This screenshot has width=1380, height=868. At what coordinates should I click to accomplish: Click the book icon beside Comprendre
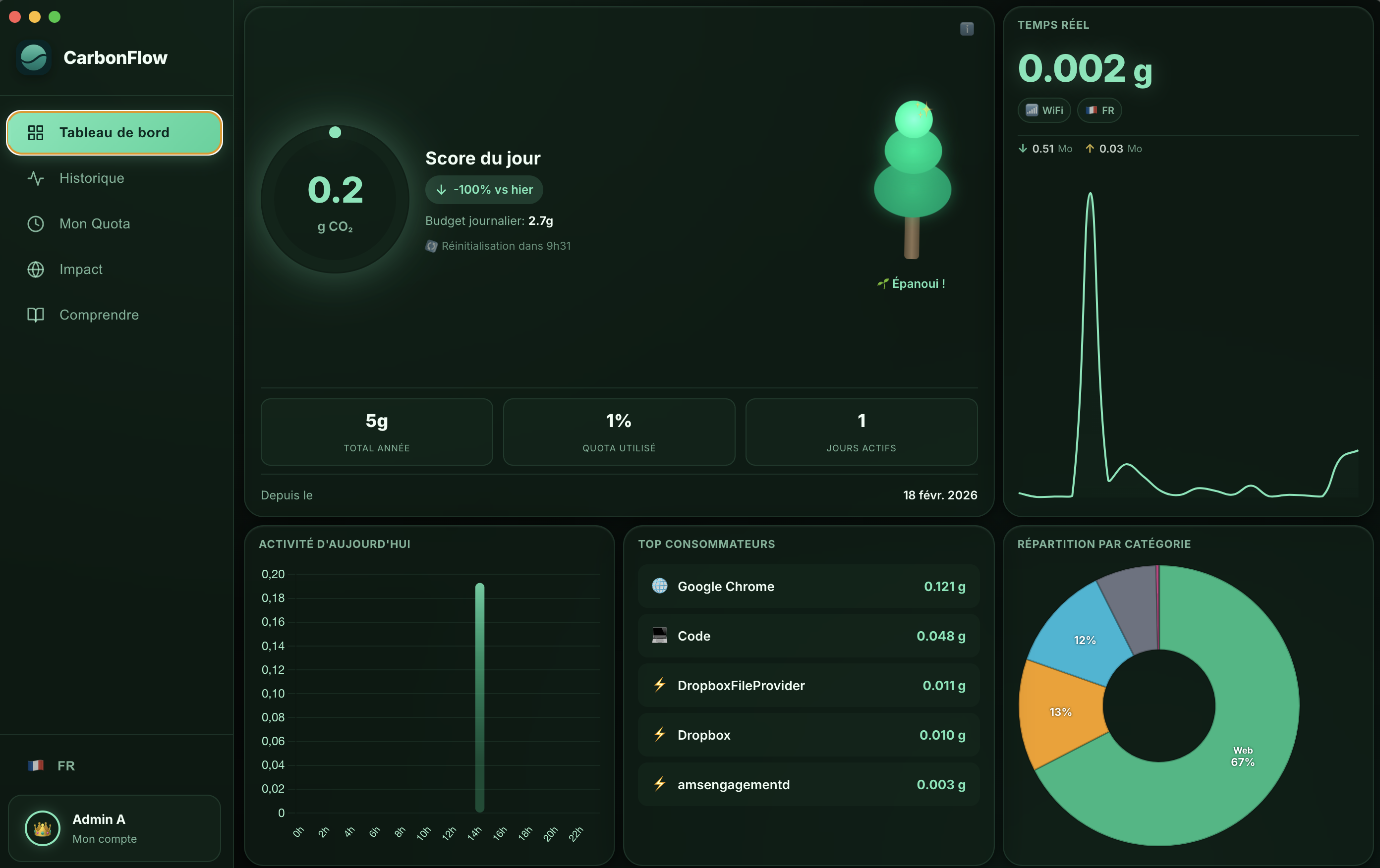[x=36, y=315]
